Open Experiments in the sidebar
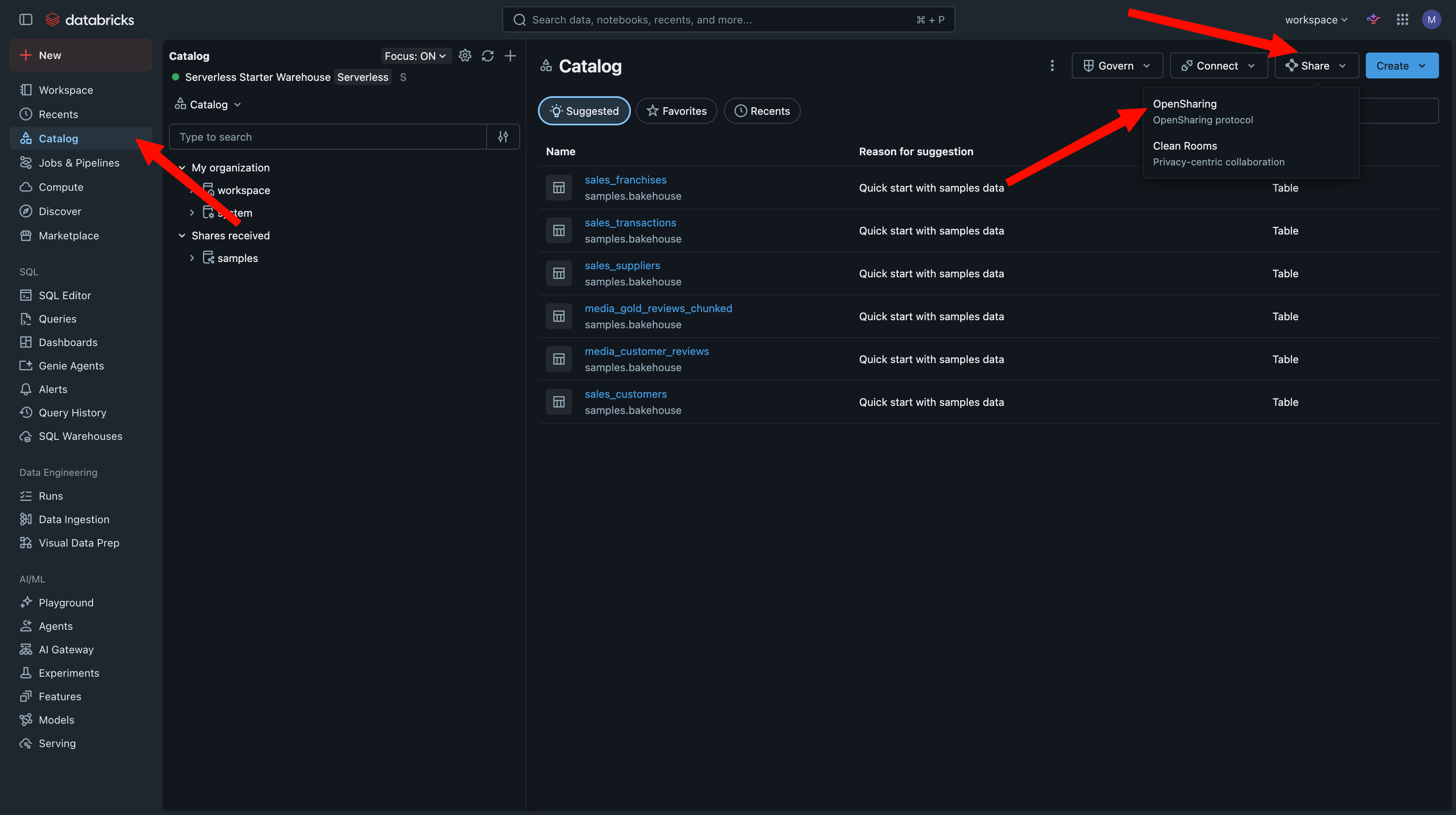This screenshot has height=815, width=1456. click(x=81, y=673)
